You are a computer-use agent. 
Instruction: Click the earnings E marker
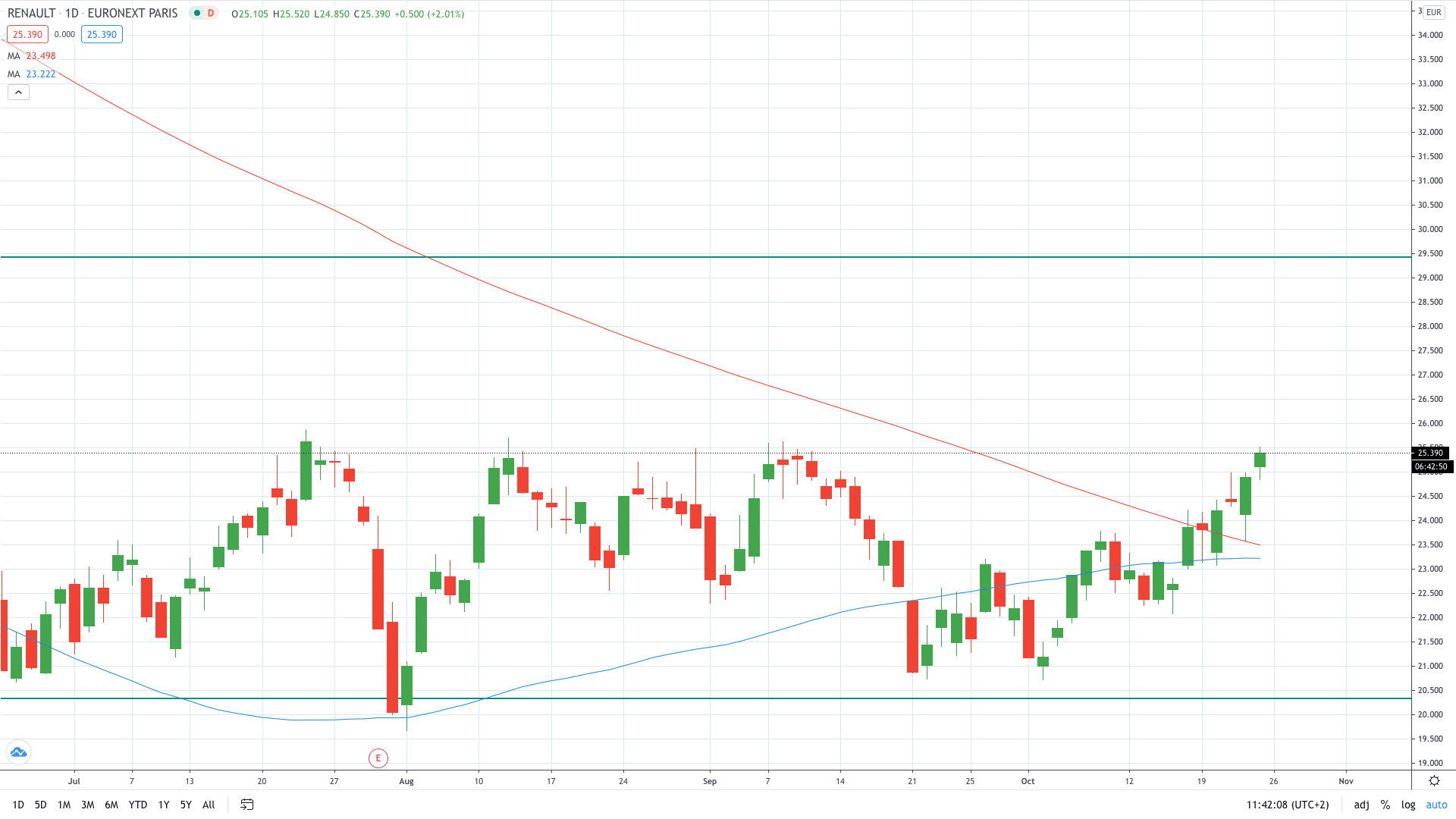(x=378, y=758)
